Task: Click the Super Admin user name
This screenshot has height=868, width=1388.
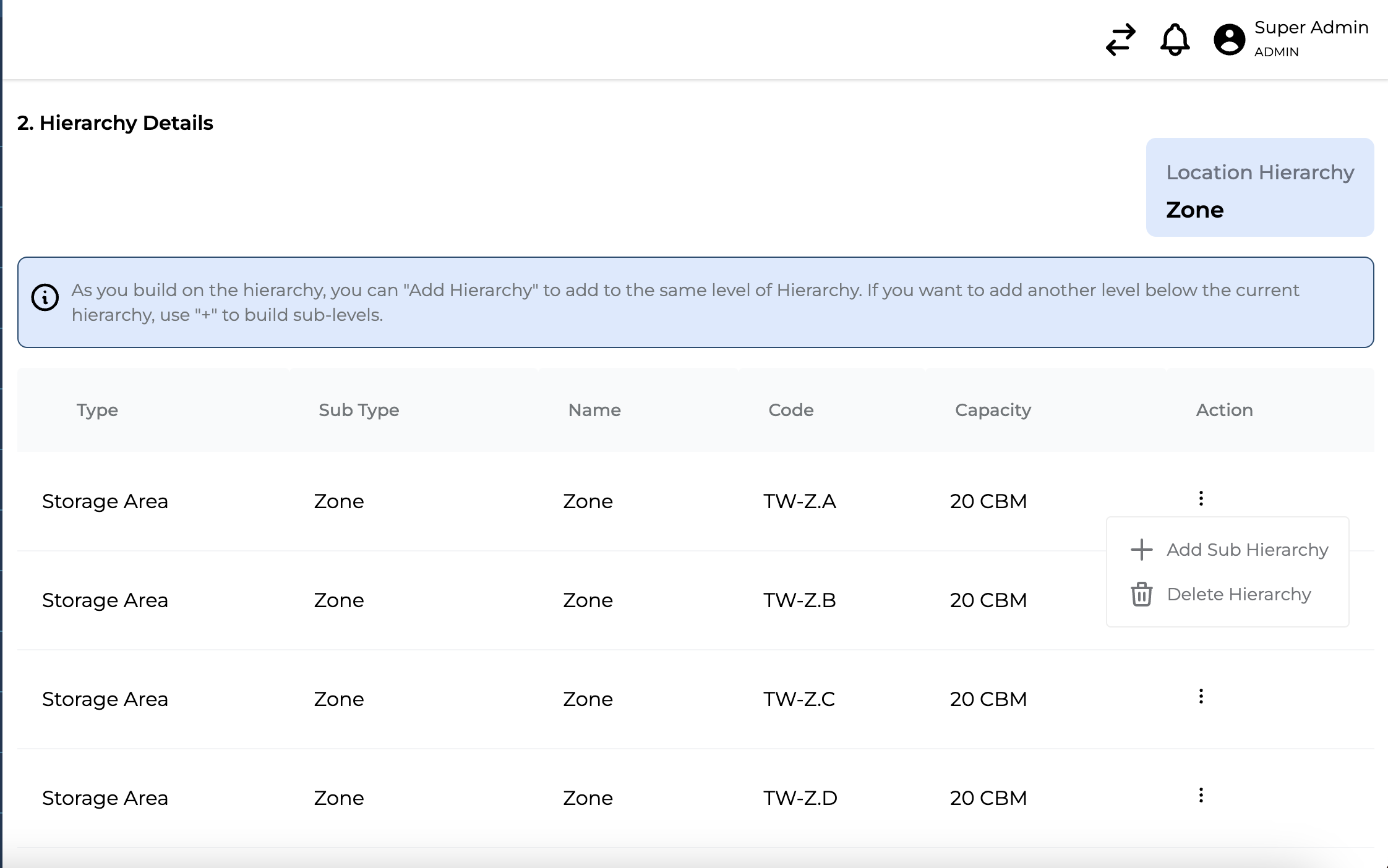Action: click(1311, 28)
